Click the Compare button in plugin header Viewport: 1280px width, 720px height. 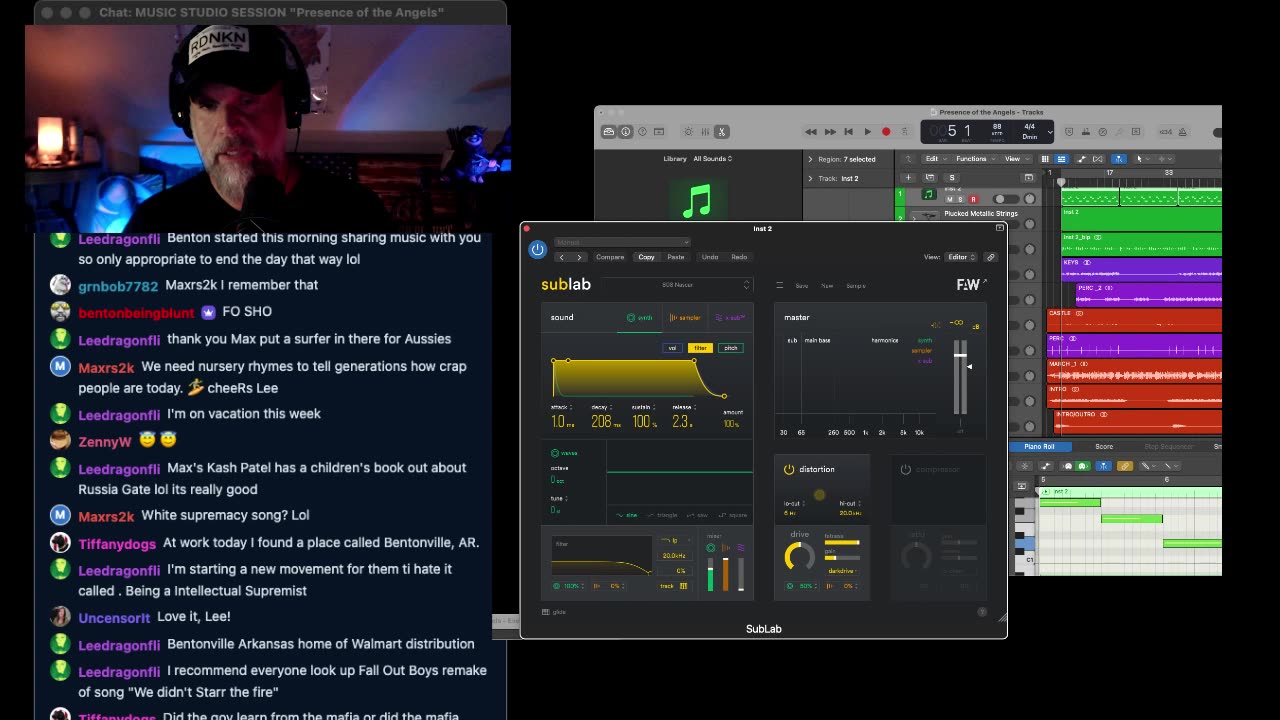[x=610, y=257]
